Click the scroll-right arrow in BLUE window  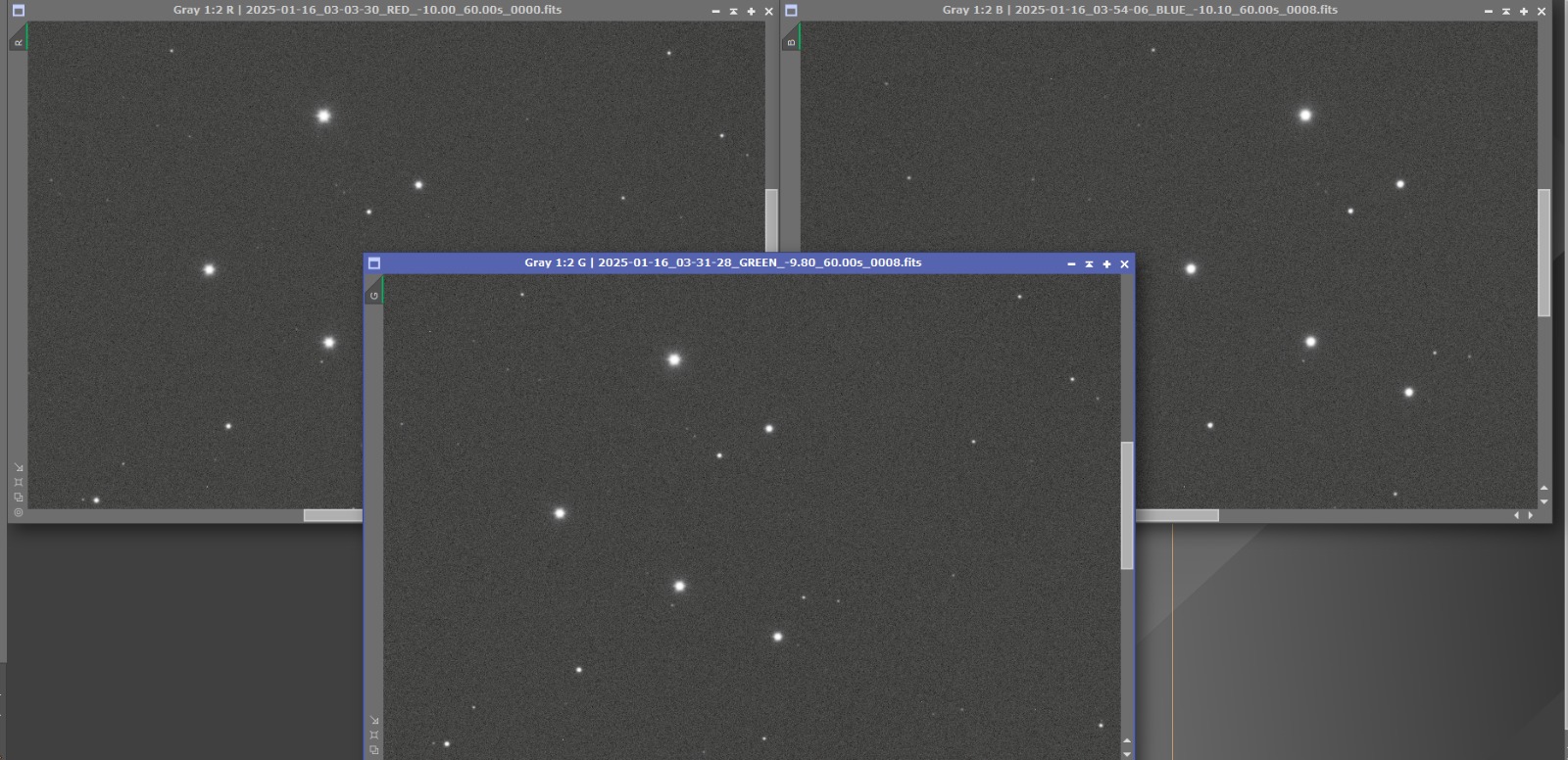pos(1531,515)
